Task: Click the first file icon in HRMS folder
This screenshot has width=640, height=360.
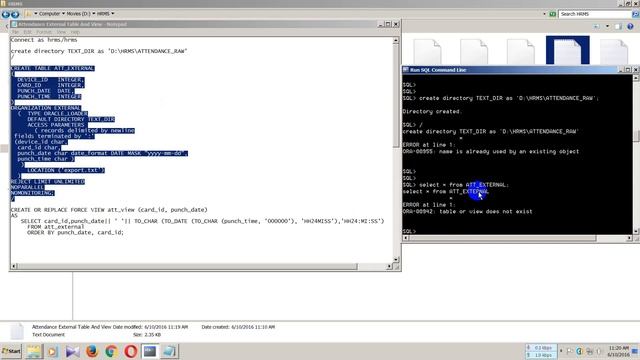Action: 427,51
